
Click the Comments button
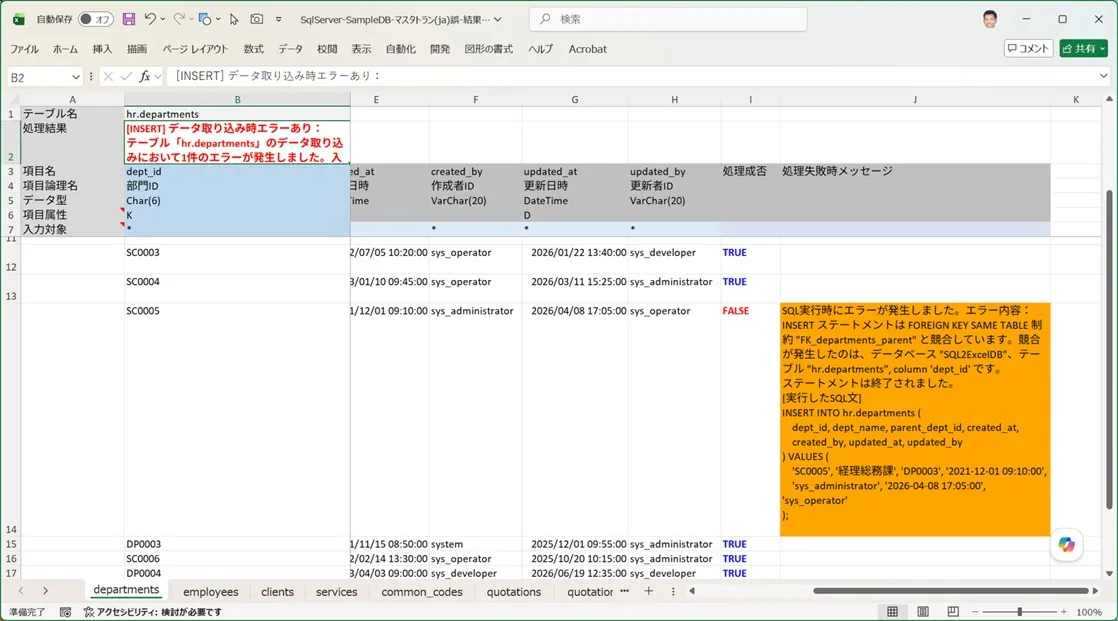coord(1028,48)
